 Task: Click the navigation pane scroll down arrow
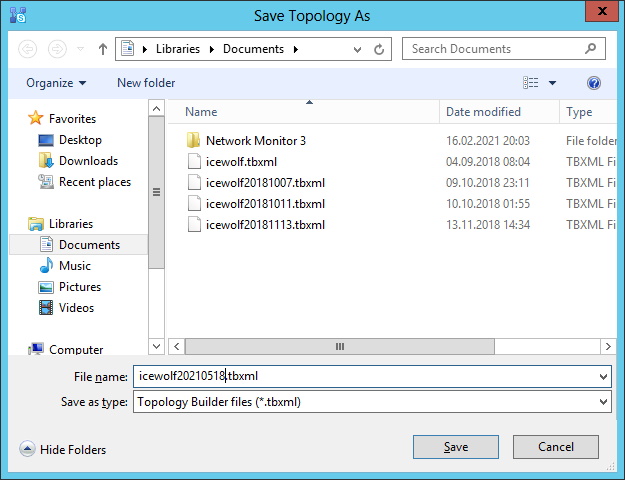coord(156,346)
